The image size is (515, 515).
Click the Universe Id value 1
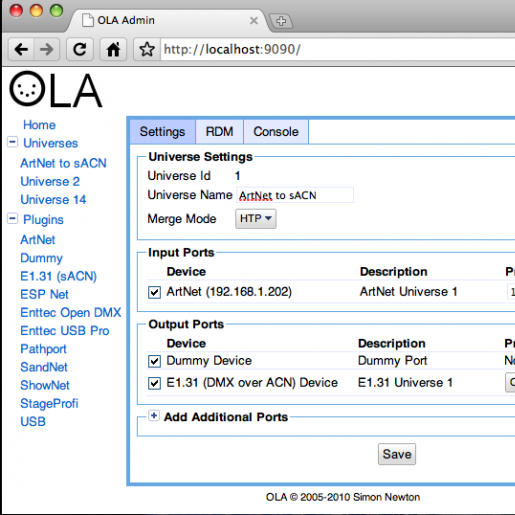237,176
